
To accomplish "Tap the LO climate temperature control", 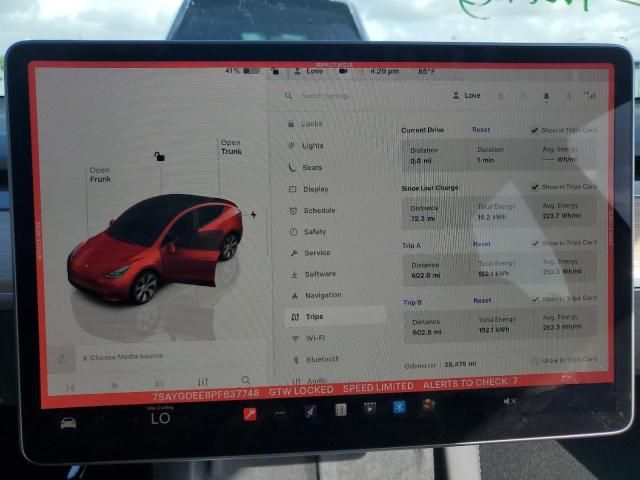I will point(160,419).
